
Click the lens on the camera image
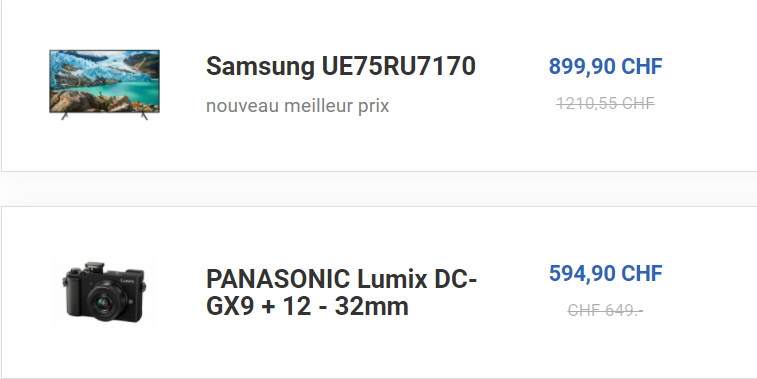click(x=105, y=302)
